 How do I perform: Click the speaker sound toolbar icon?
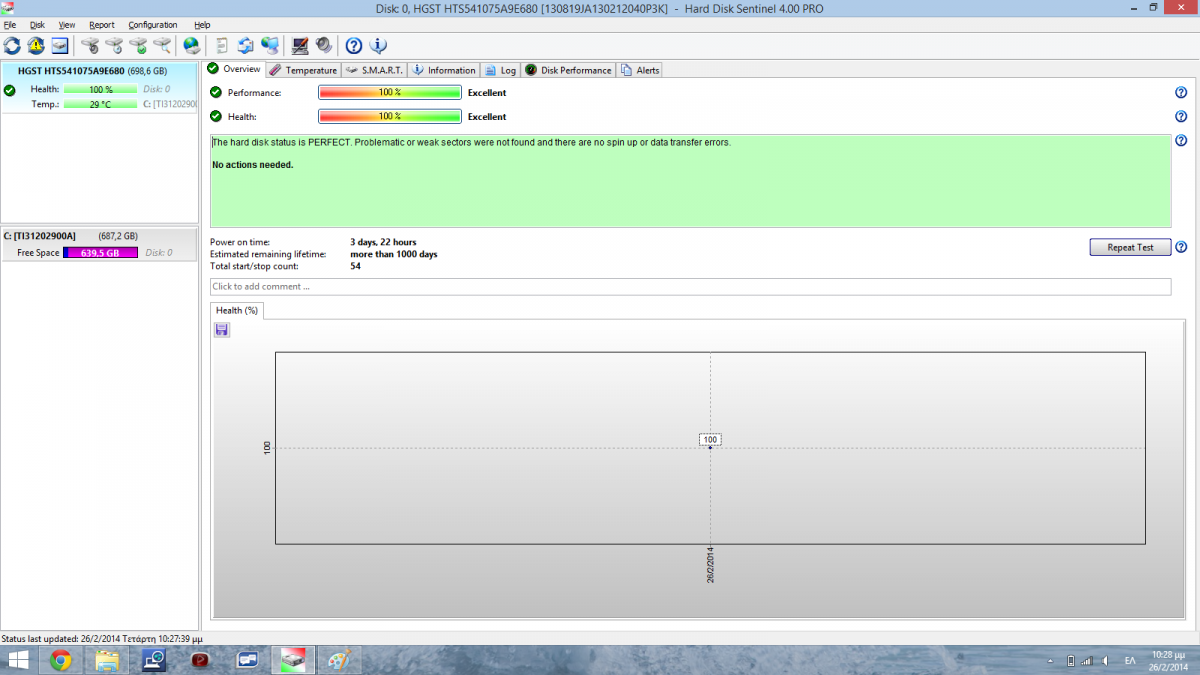click(x=324, y=45)
